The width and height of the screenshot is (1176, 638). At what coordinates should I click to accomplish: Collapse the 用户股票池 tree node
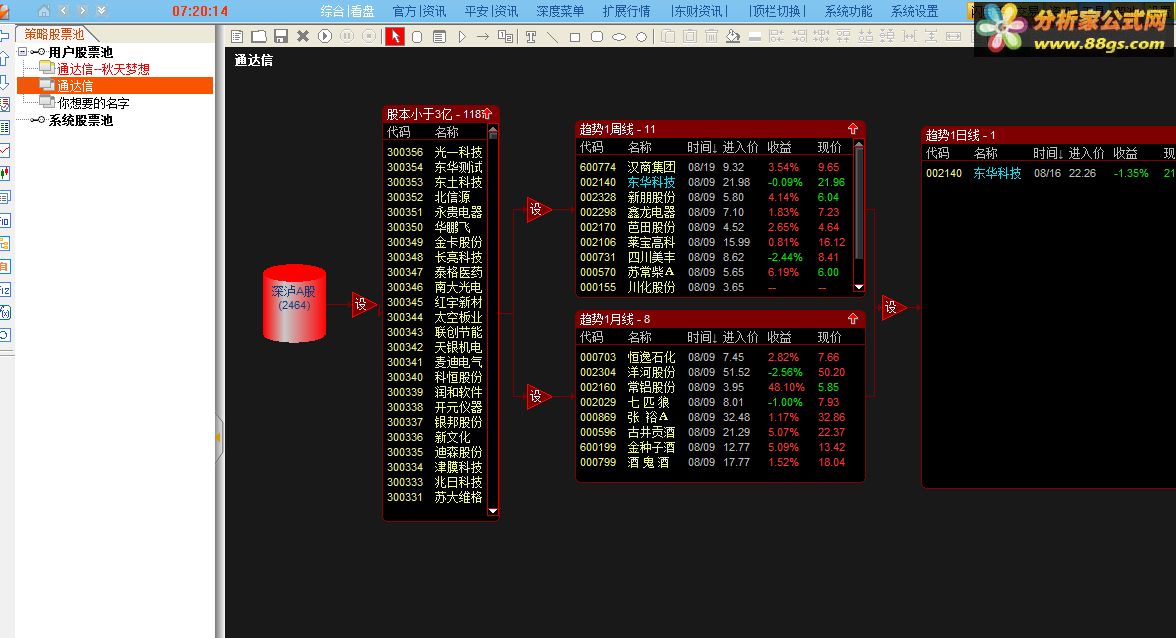(x=22, y=52)
